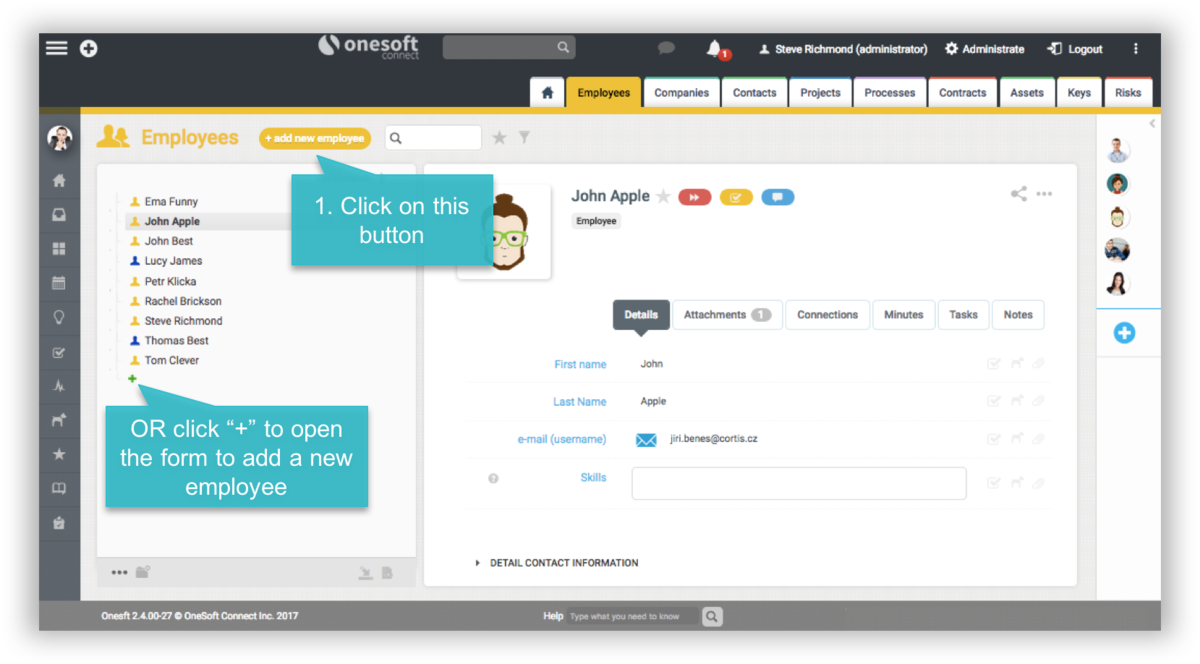Open the lightbulb icon in left sidebar
The height and width of the screenshot is (664, 1200).
point(59,317)
